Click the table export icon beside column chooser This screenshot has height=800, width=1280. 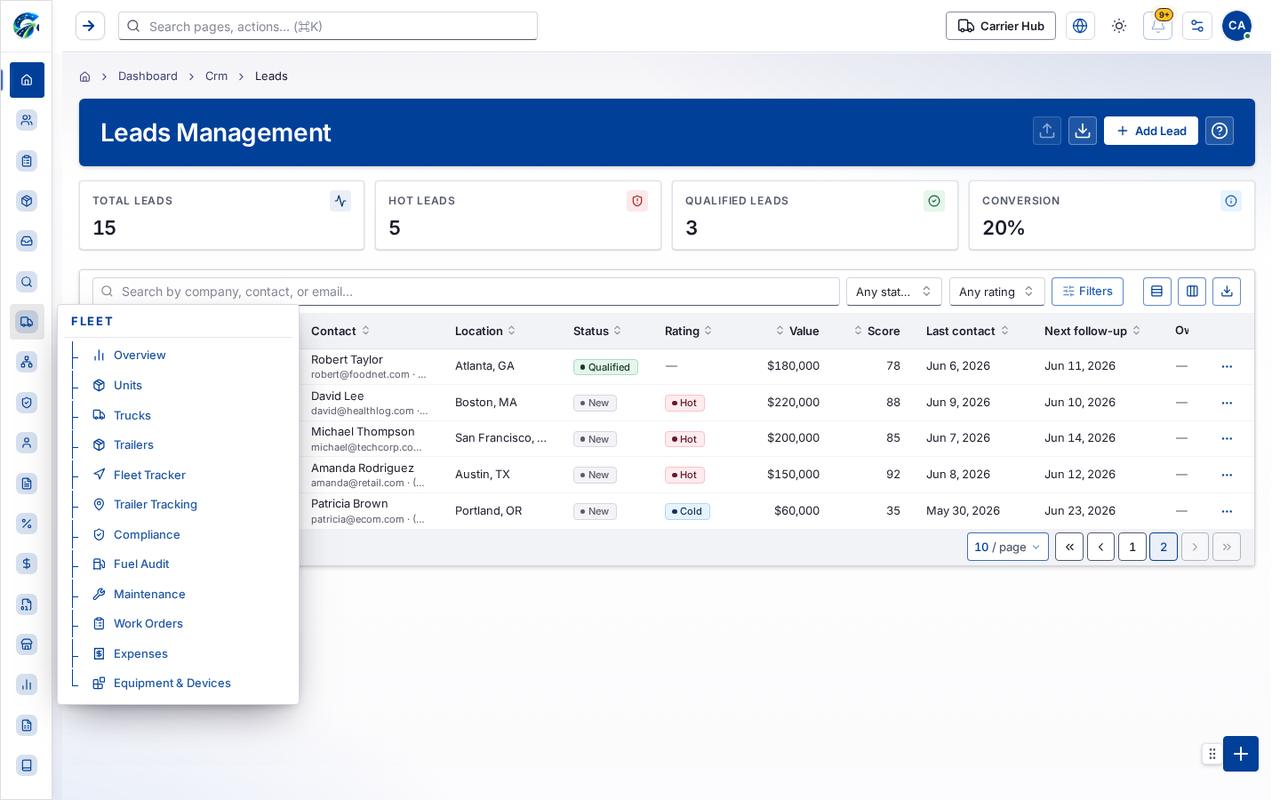click(x=1227, y=291)
